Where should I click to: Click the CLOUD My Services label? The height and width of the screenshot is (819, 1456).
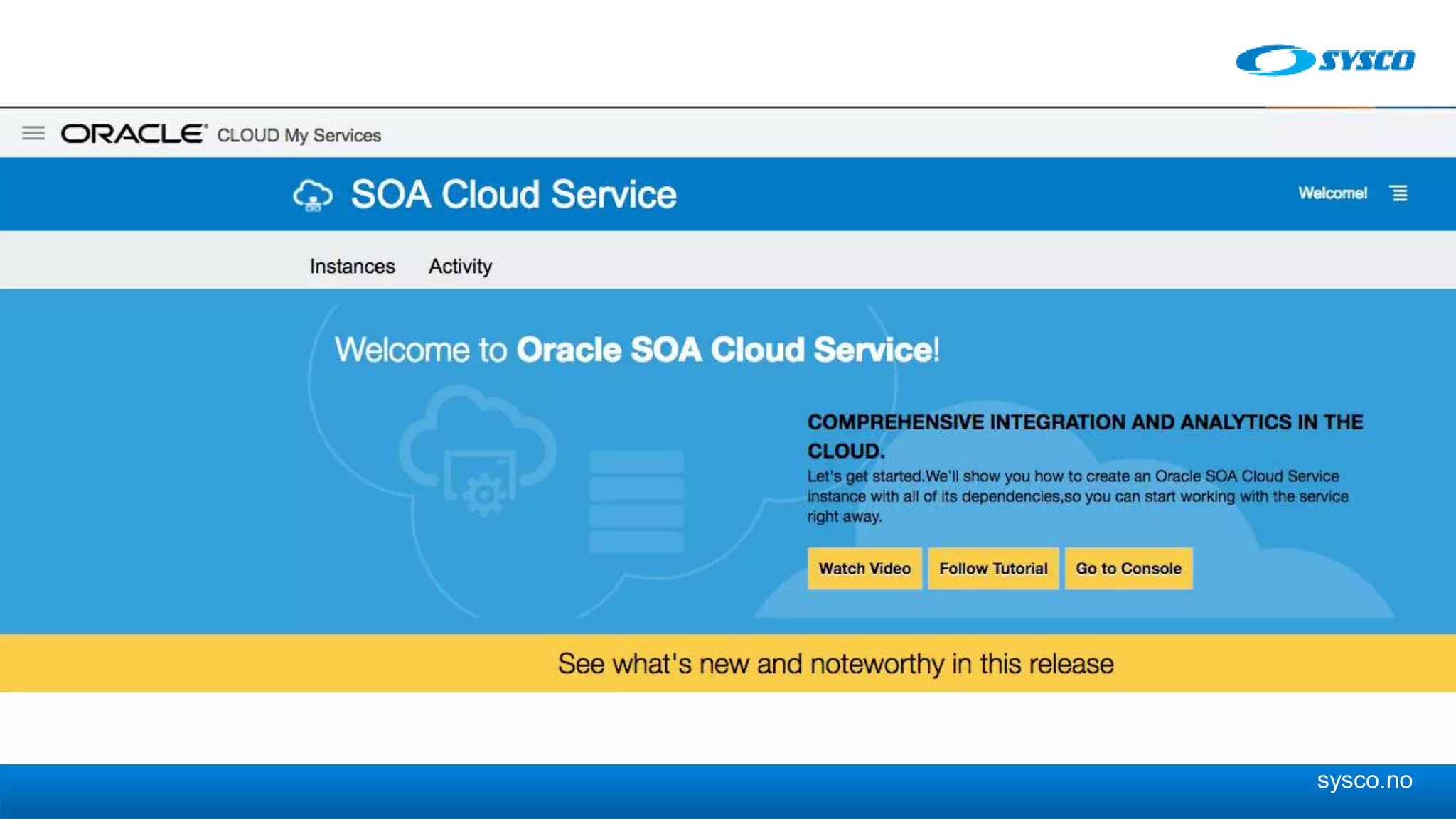[299, 135]
